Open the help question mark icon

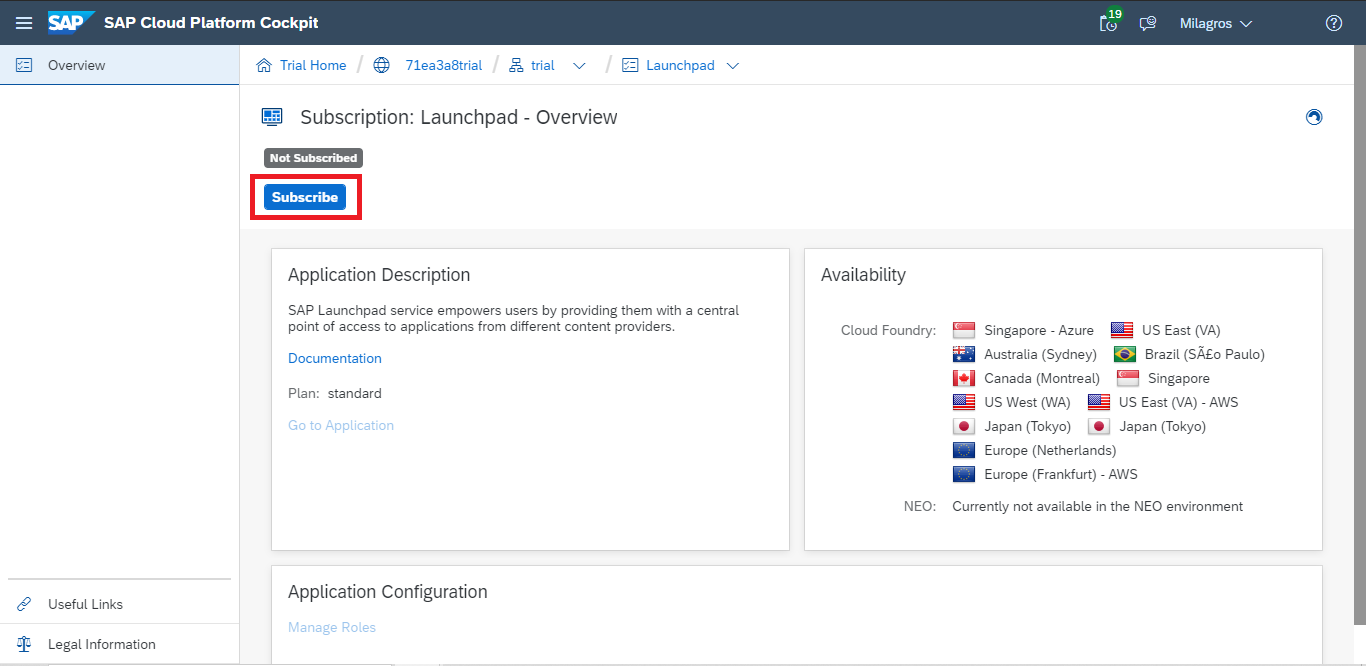[1333, 23]
